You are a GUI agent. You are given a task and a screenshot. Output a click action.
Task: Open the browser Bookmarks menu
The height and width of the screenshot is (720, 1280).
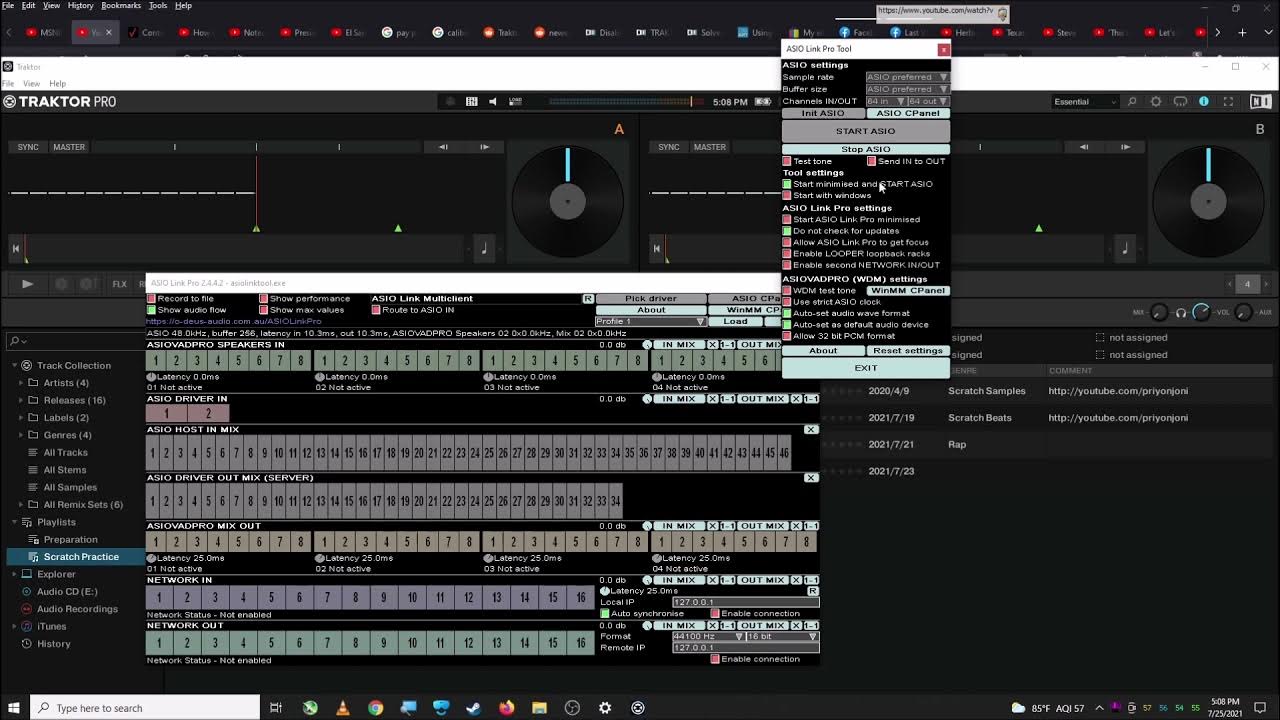coord(121,6)
